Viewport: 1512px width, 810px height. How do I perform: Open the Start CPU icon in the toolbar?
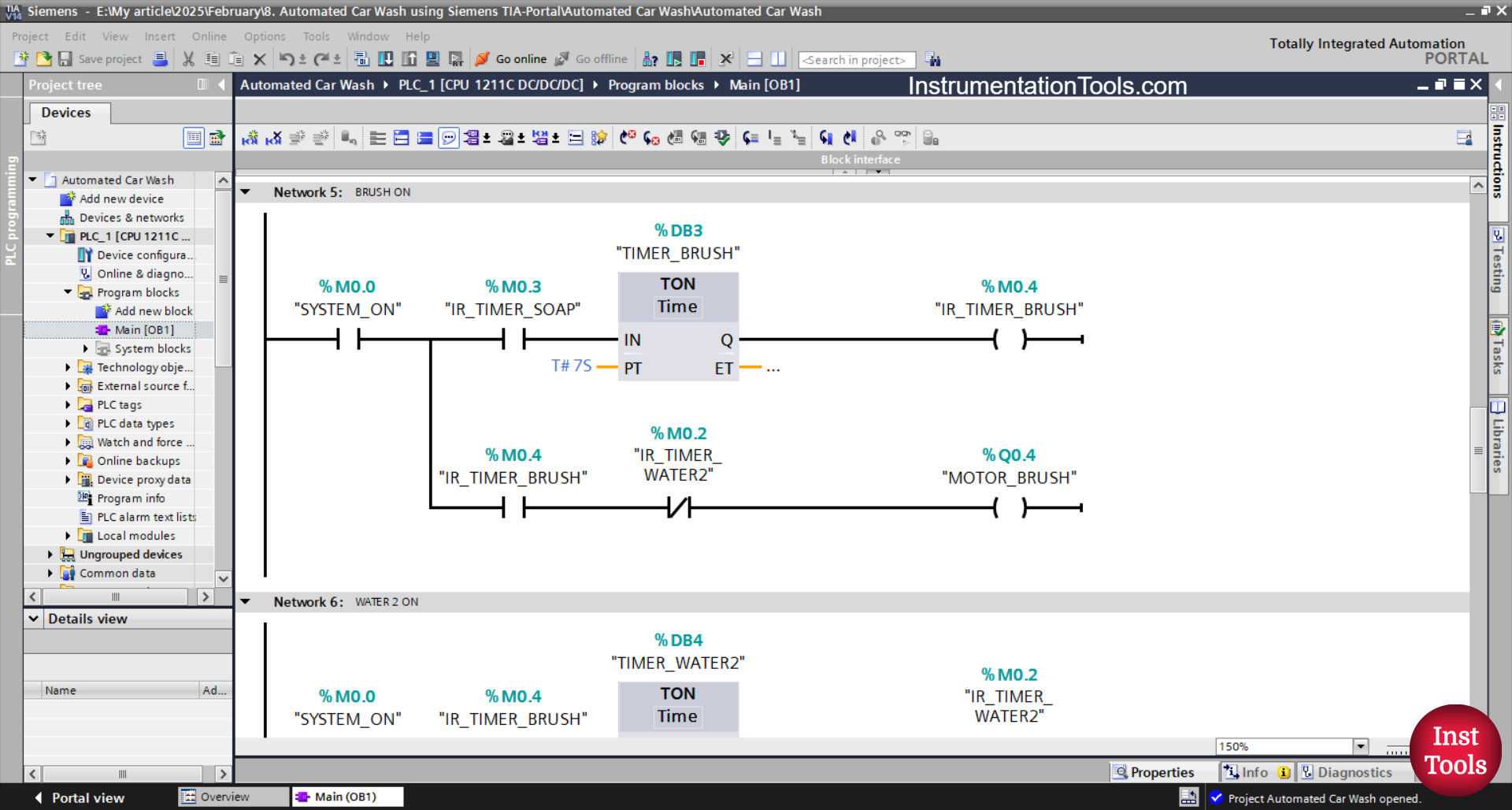(675, 58)
